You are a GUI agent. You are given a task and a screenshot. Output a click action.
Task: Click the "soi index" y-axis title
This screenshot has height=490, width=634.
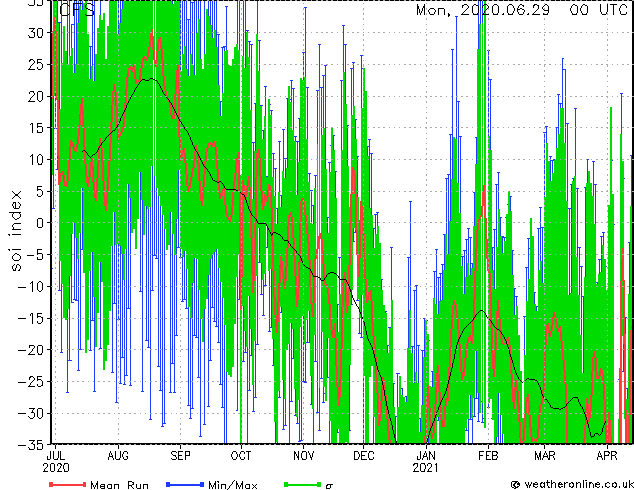(15, 231)
